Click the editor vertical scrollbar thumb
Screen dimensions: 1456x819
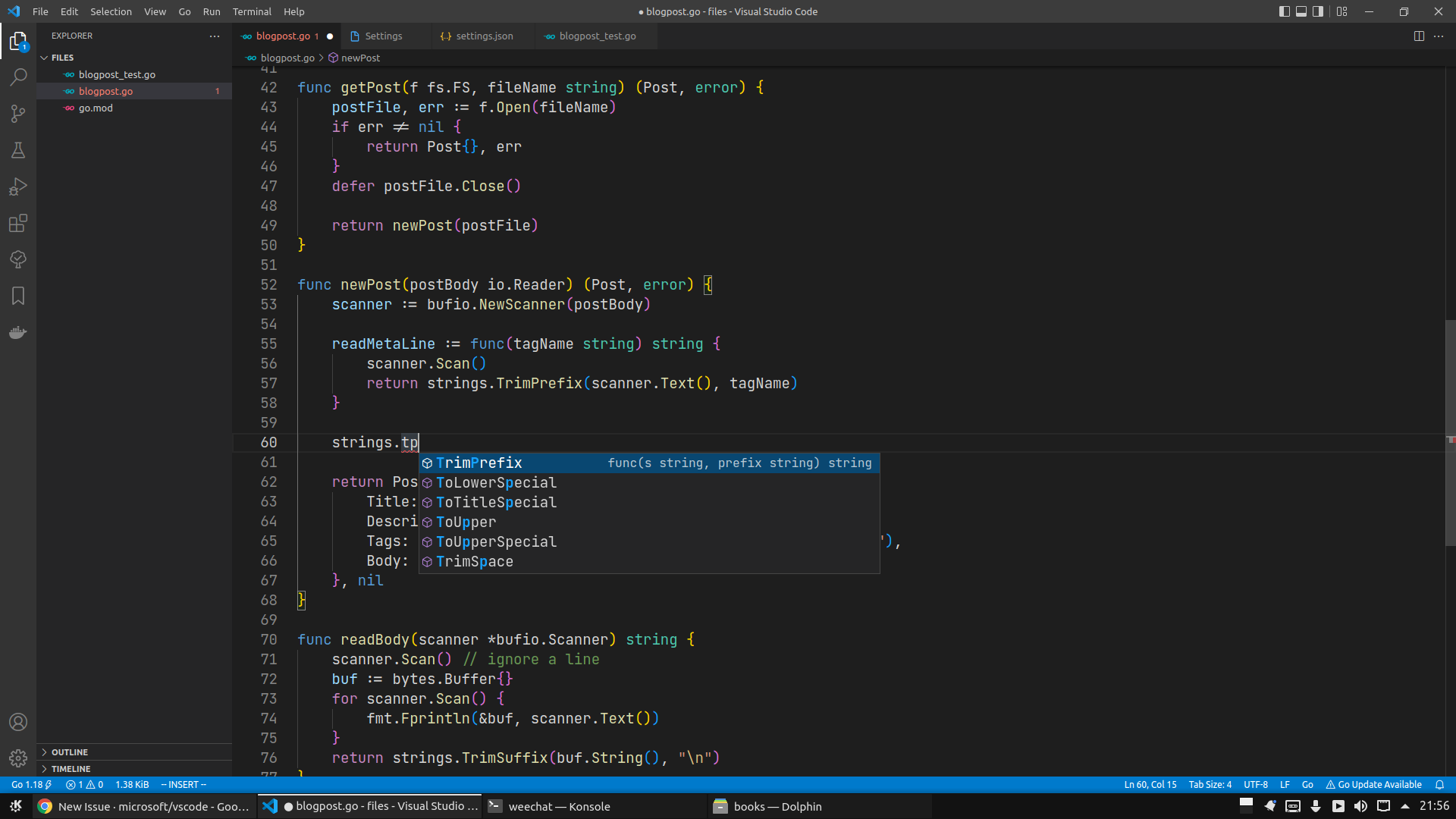click(x=1450, y=432)
